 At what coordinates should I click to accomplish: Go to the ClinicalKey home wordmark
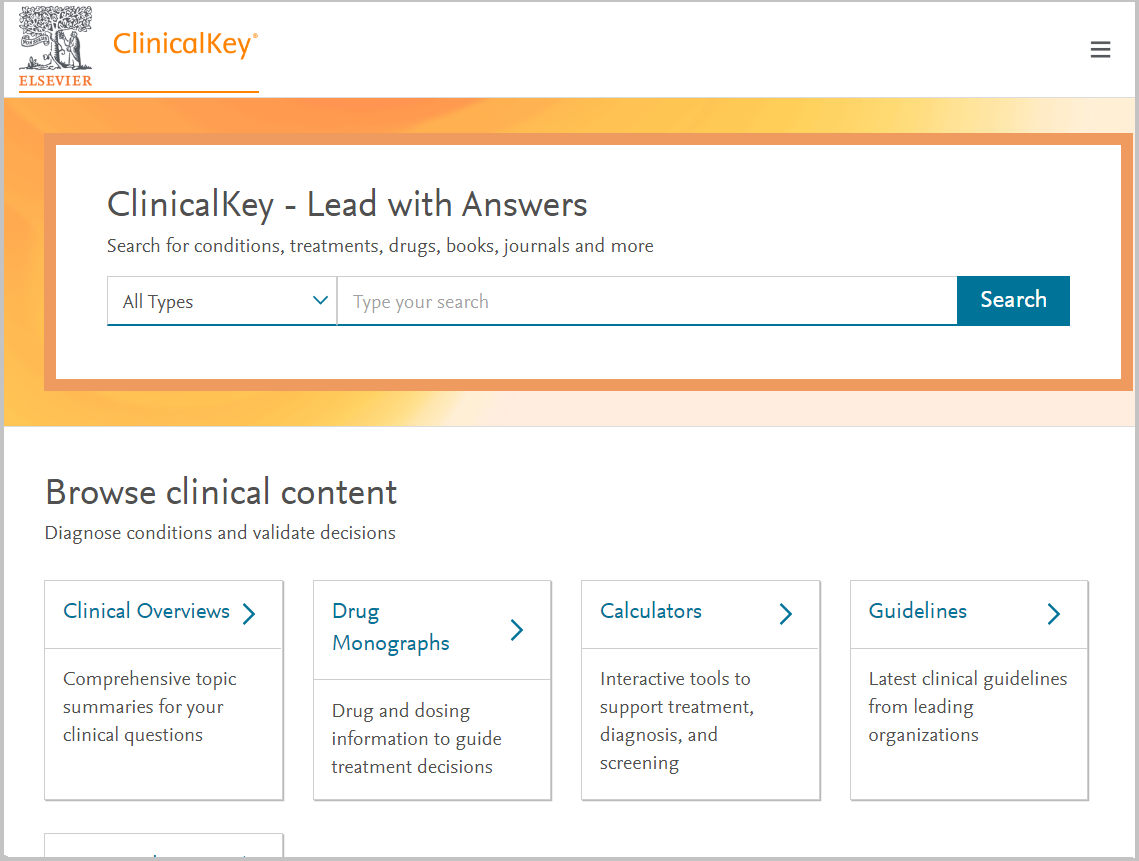tap(185, 45)
